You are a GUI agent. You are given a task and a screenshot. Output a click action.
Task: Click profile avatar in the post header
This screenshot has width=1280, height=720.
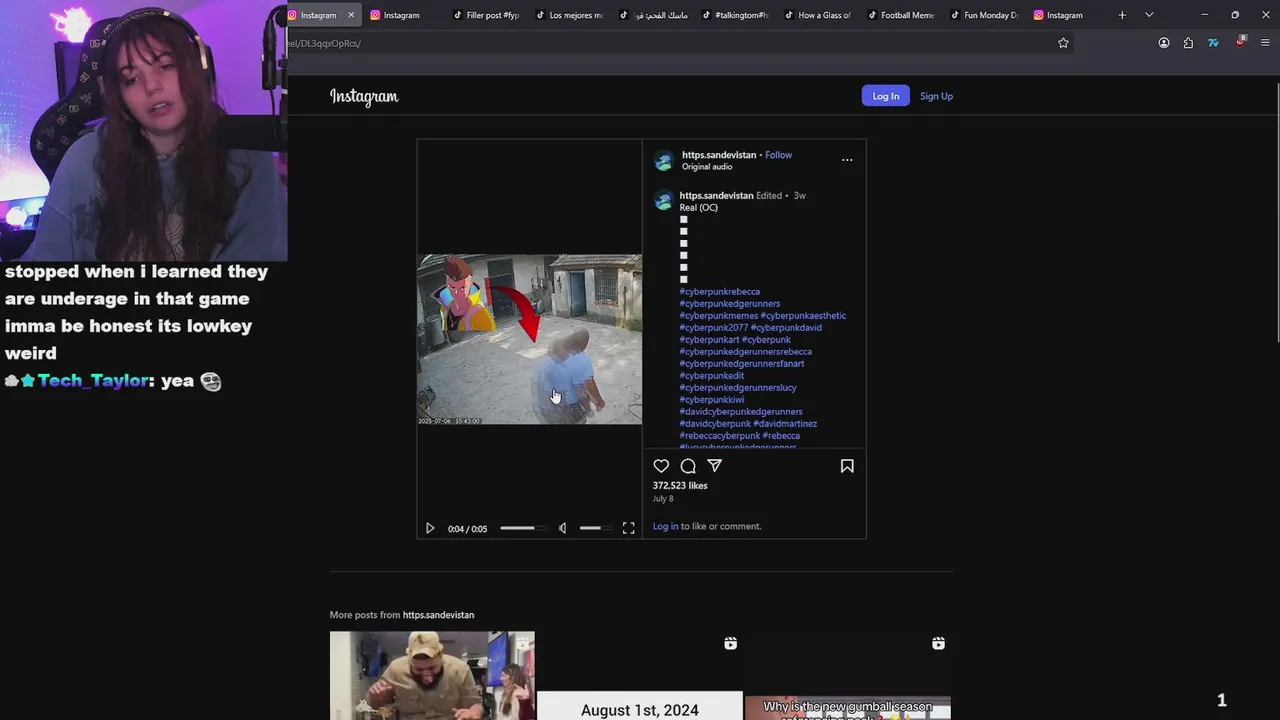tap(664, 161)
